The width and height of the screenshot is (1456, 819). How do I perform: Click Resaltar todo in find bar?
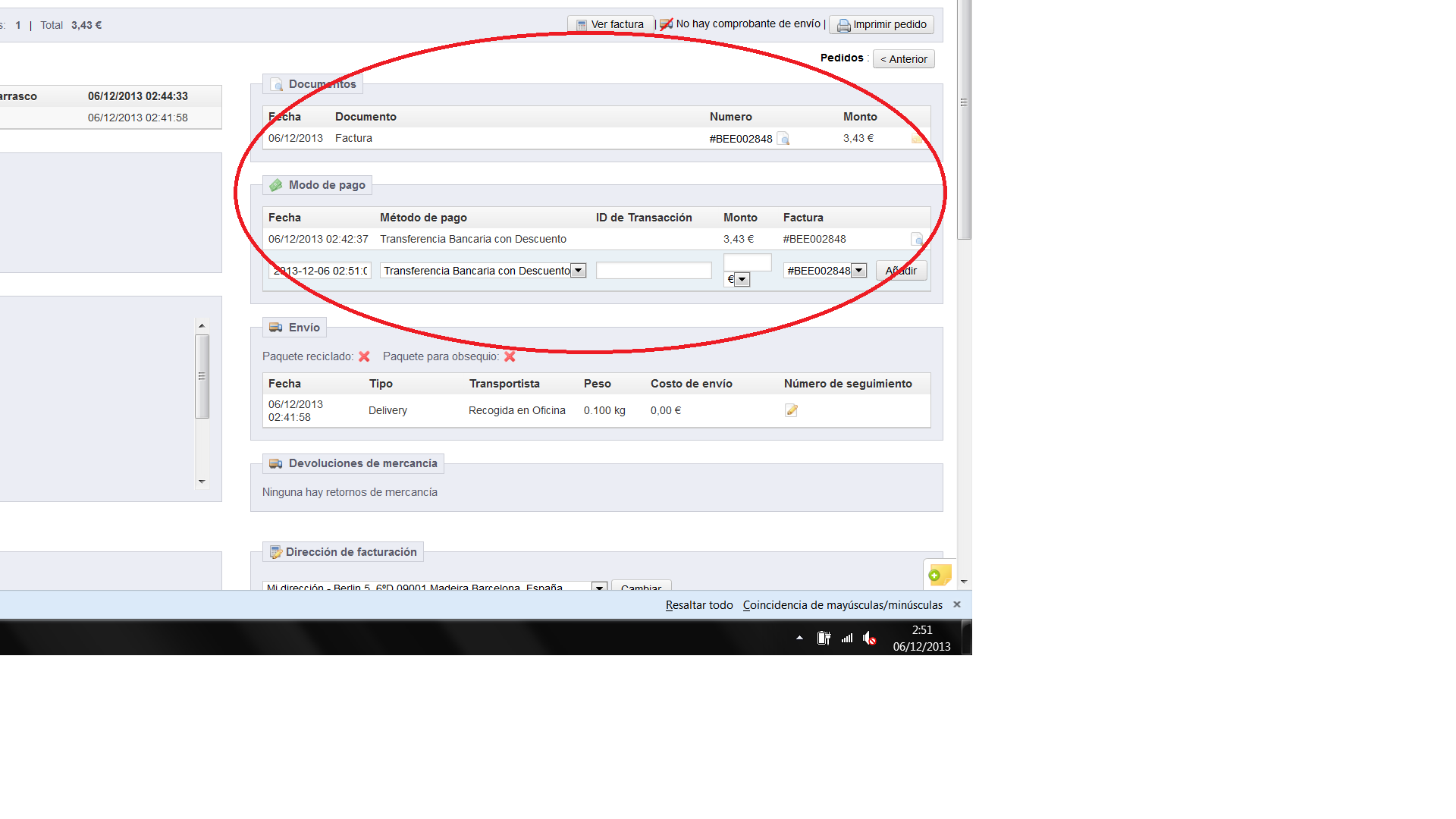click(x=699, y=605)
